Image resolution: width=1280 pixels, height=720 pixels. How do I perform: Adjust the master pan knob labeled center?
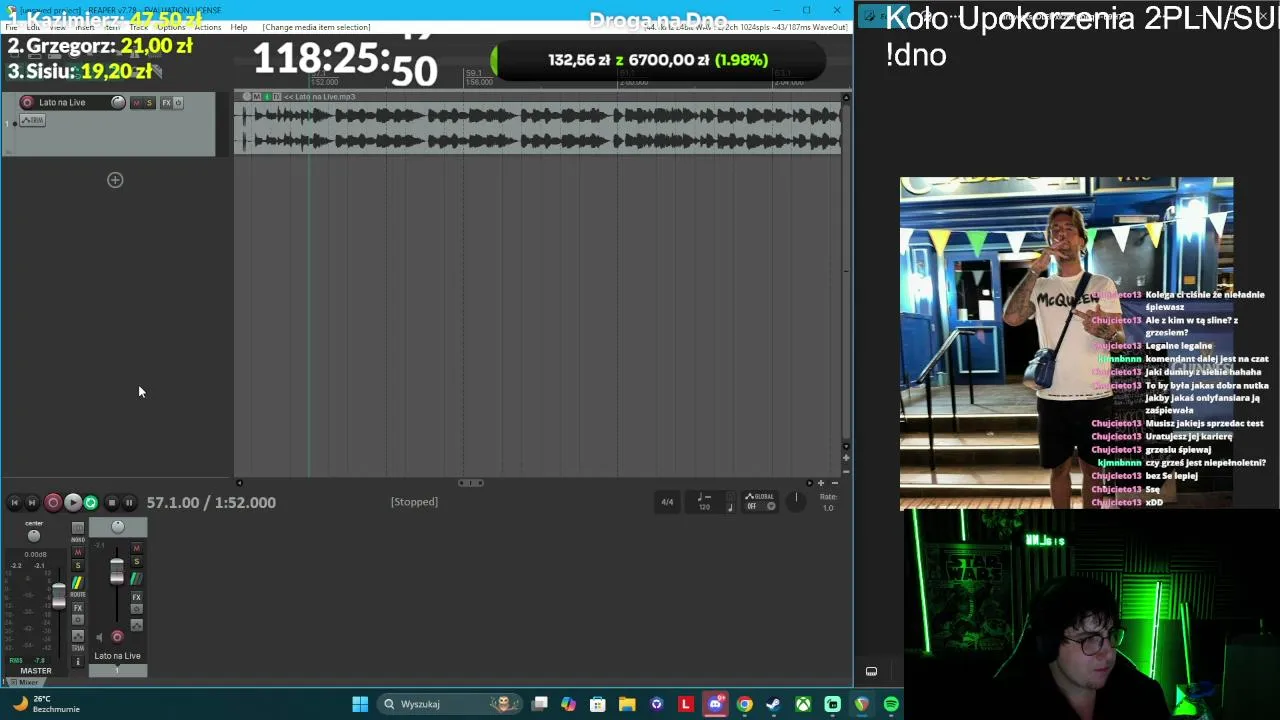tap(34, 536)
